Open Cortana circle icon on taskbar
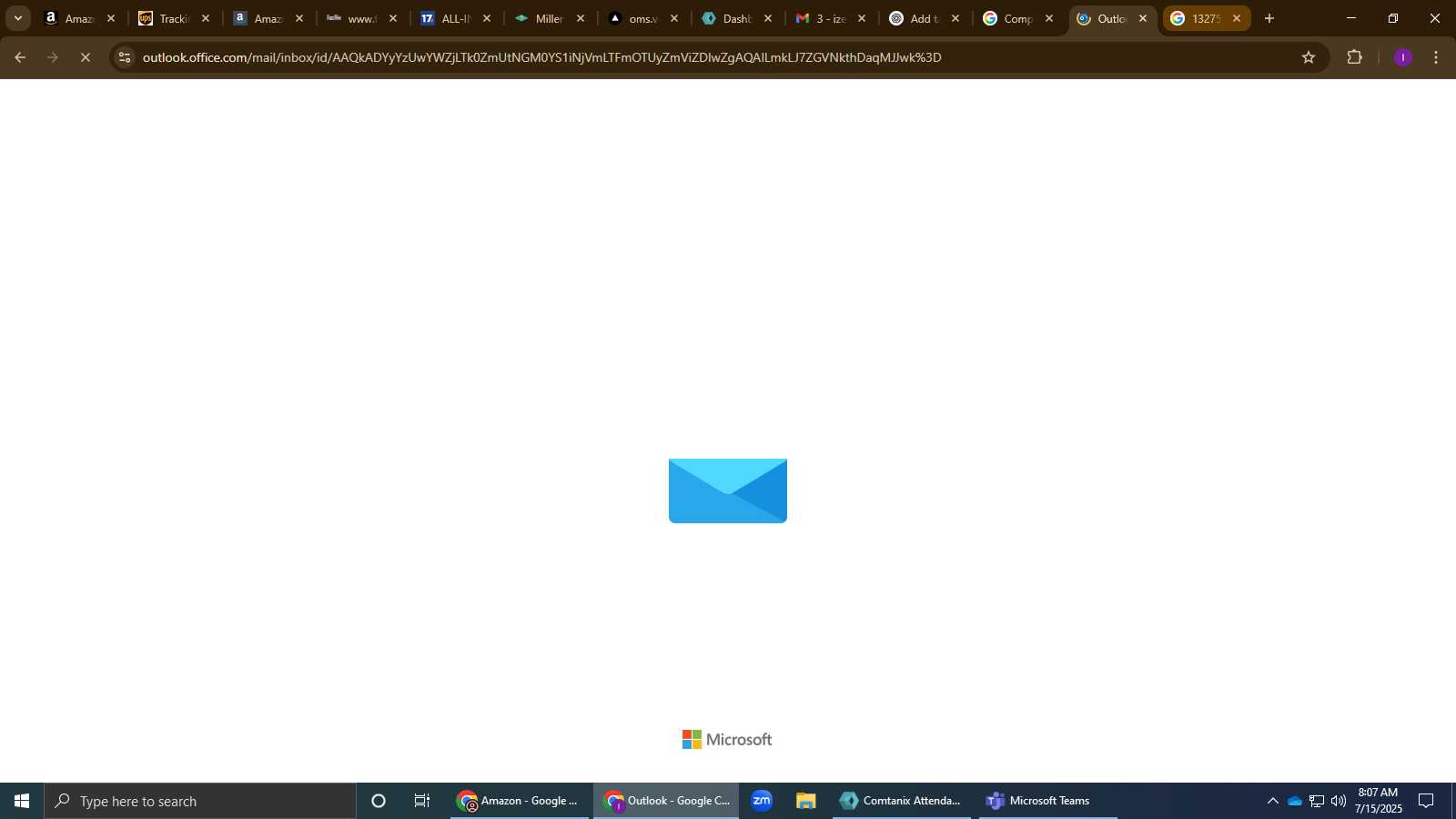The image size is (1456, 819). 379,801
